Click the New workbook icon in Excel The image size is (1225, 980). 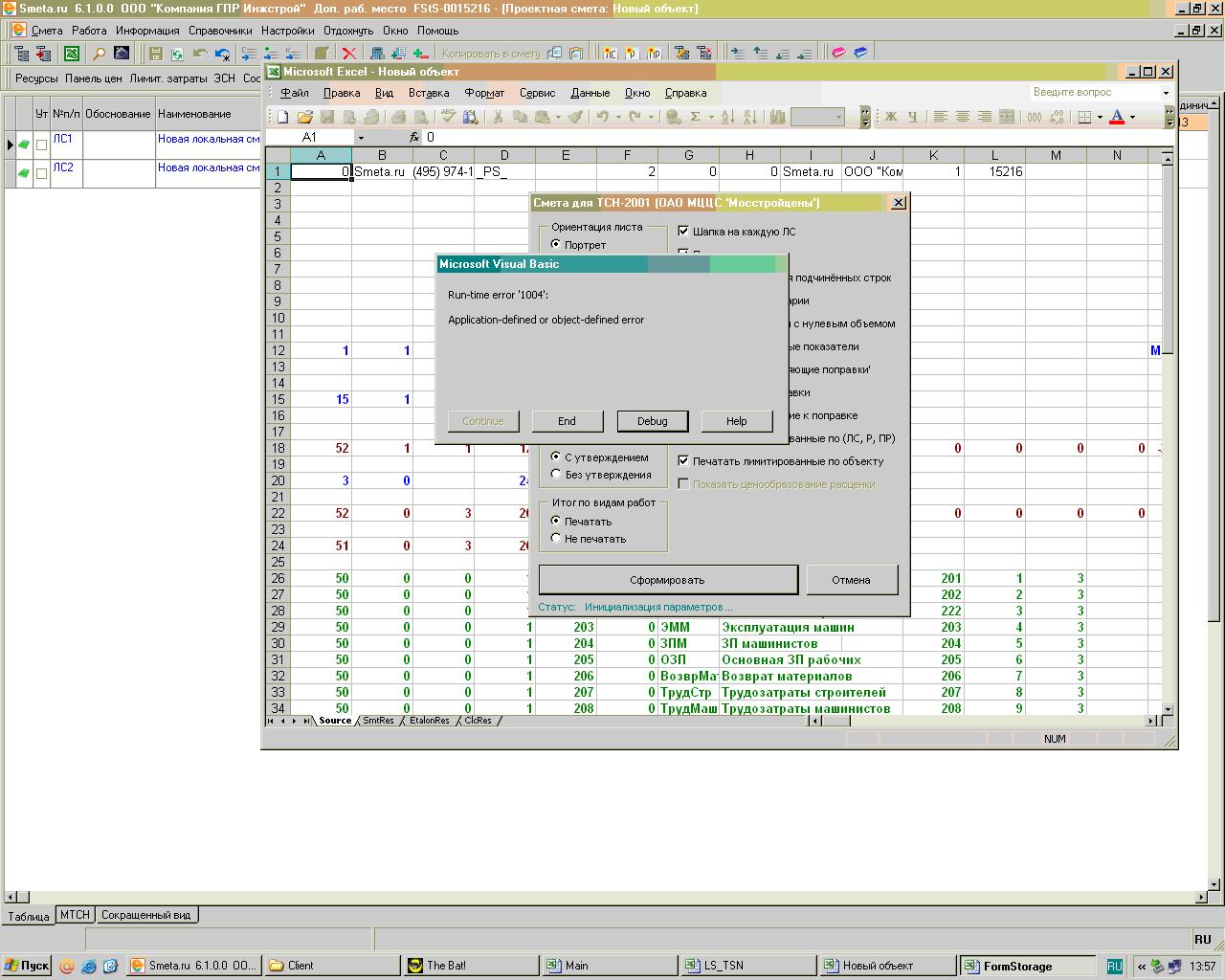[283, 117]
